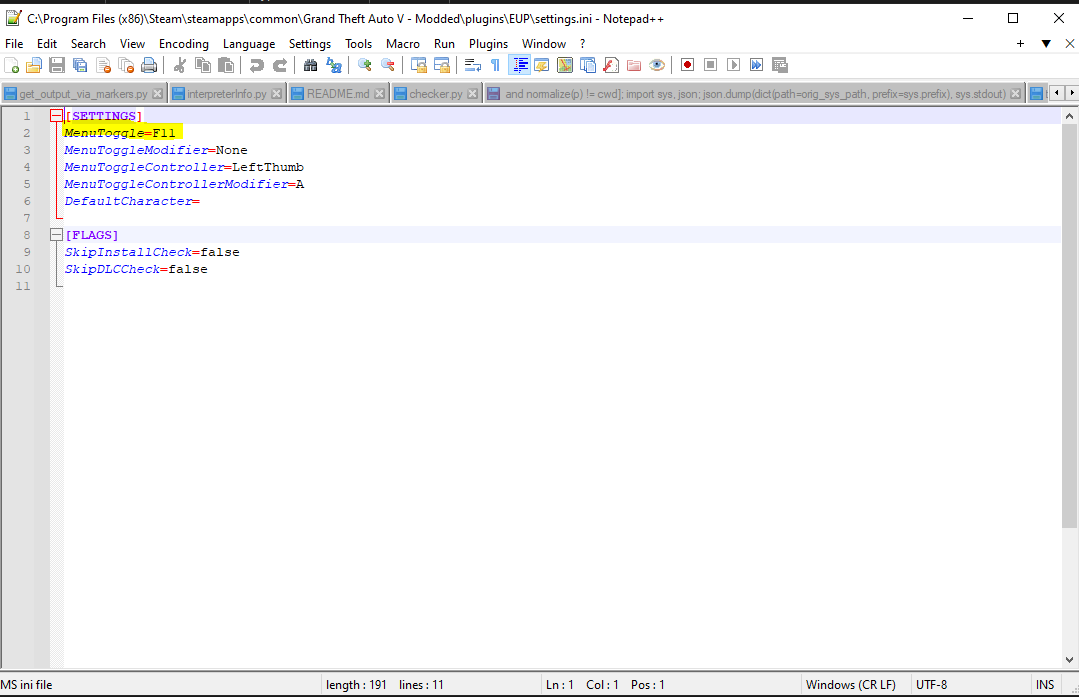Open the Encoding menu
Image resolution: width=1079 pixels, height=697 pixels.
coord(184,44)
